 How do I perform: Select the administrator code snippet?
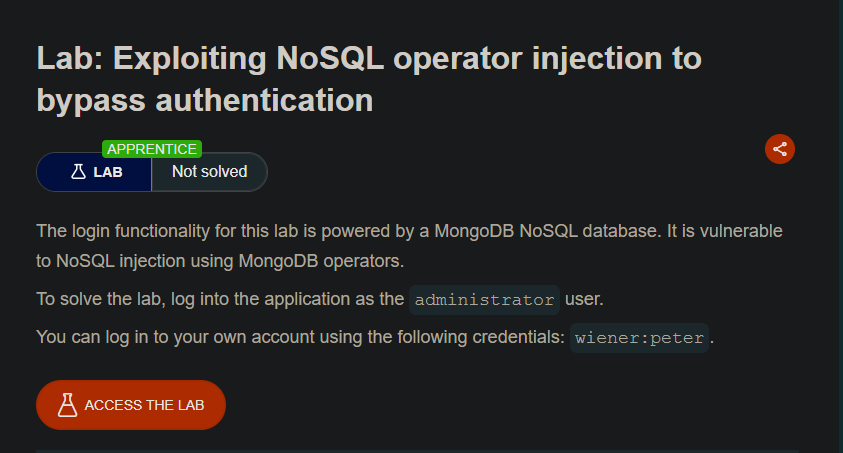[x=484, y=300]
